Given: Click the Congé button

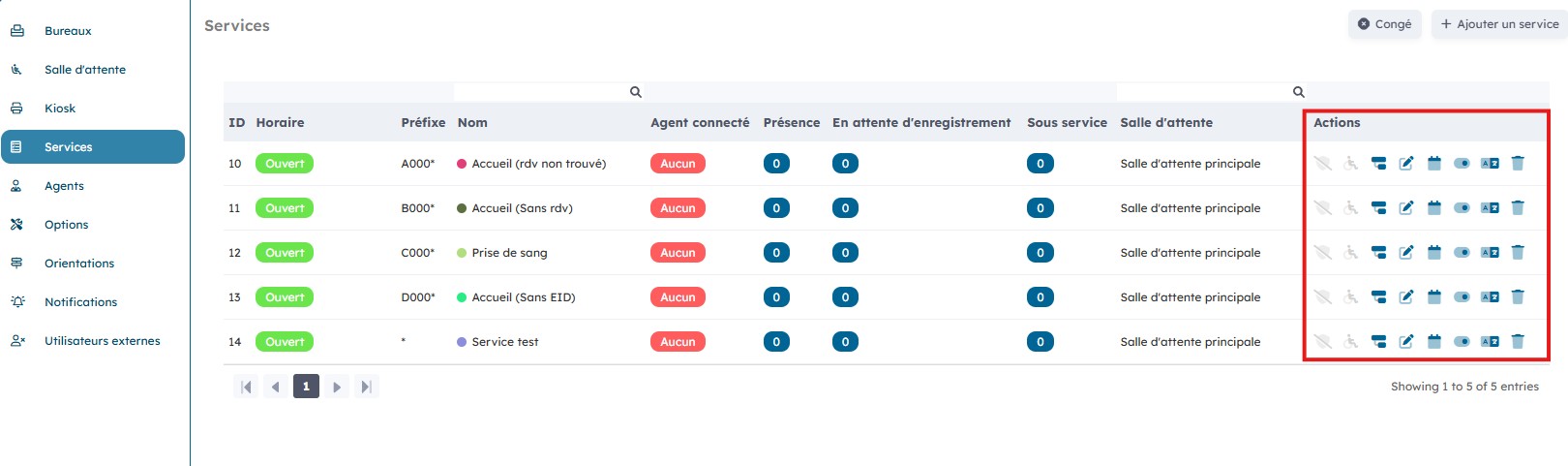Looking at the screenshot, I should [x=1384, y=24].
